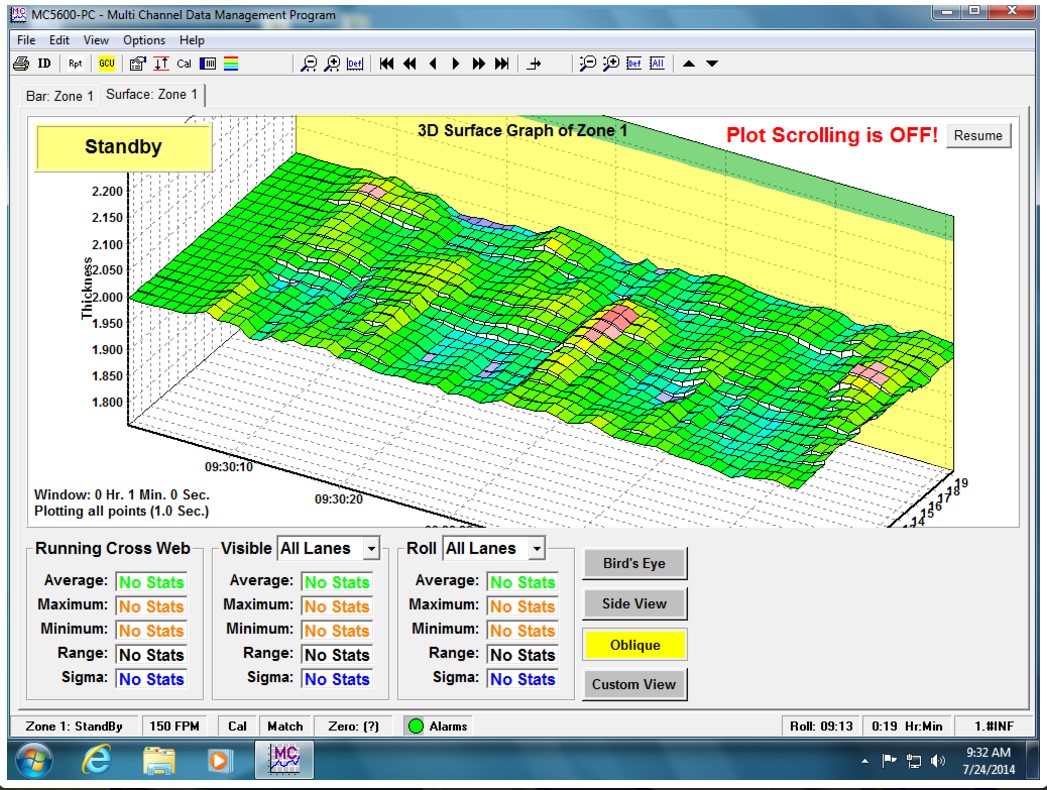Open the Rpt report toolbar icon

coord(76,64)
